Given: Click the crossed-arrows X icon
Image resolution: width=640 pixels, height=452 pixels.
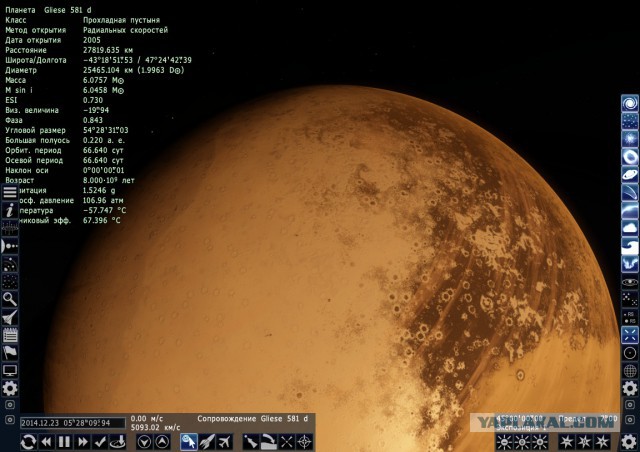Looking at the screenshot, I should coord(287,442).
